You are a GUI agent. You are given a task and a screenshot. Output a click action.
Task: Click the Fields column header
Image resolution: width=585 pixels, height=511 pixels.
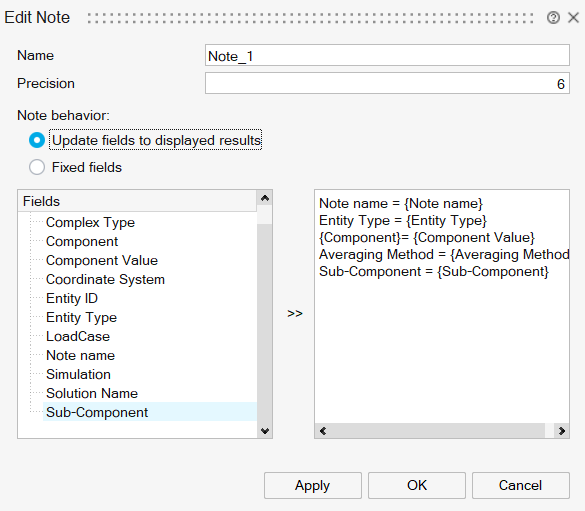click(137, 201)
